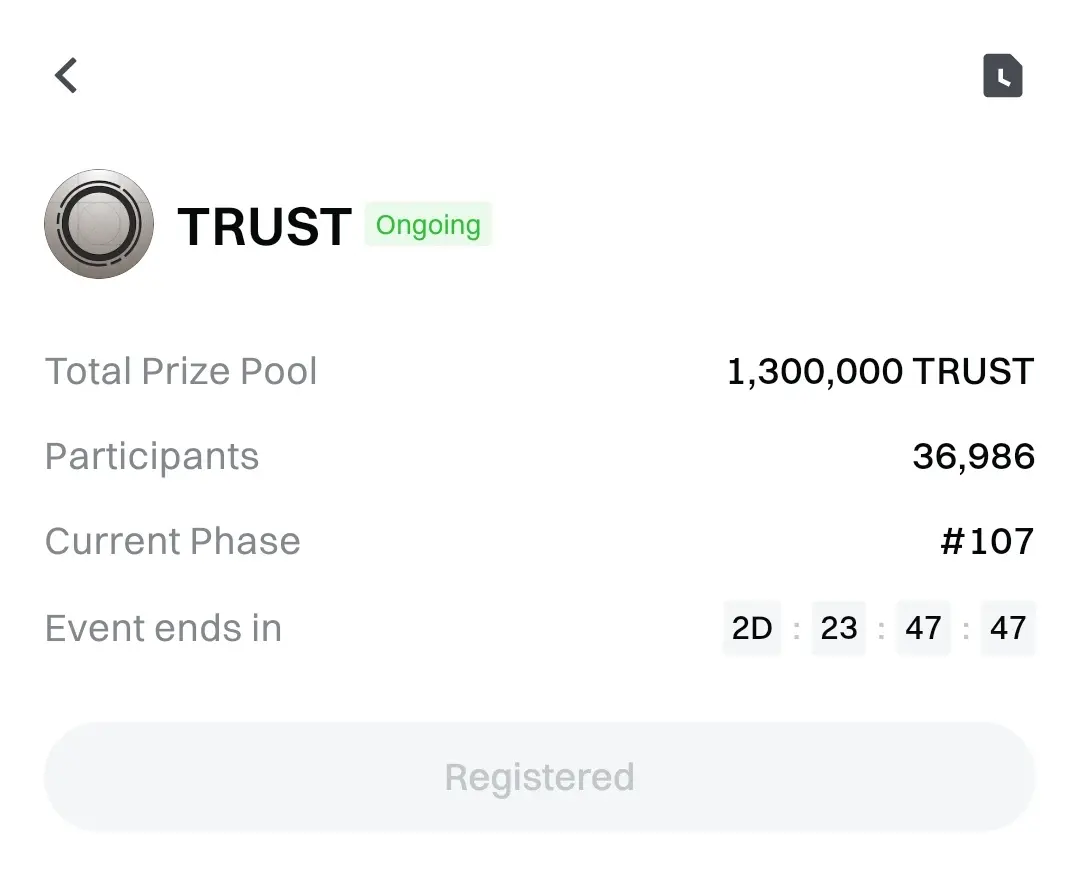Click the Event ends in label
1080x888 pixels.
pyautogui.click(x=163, y=629)
